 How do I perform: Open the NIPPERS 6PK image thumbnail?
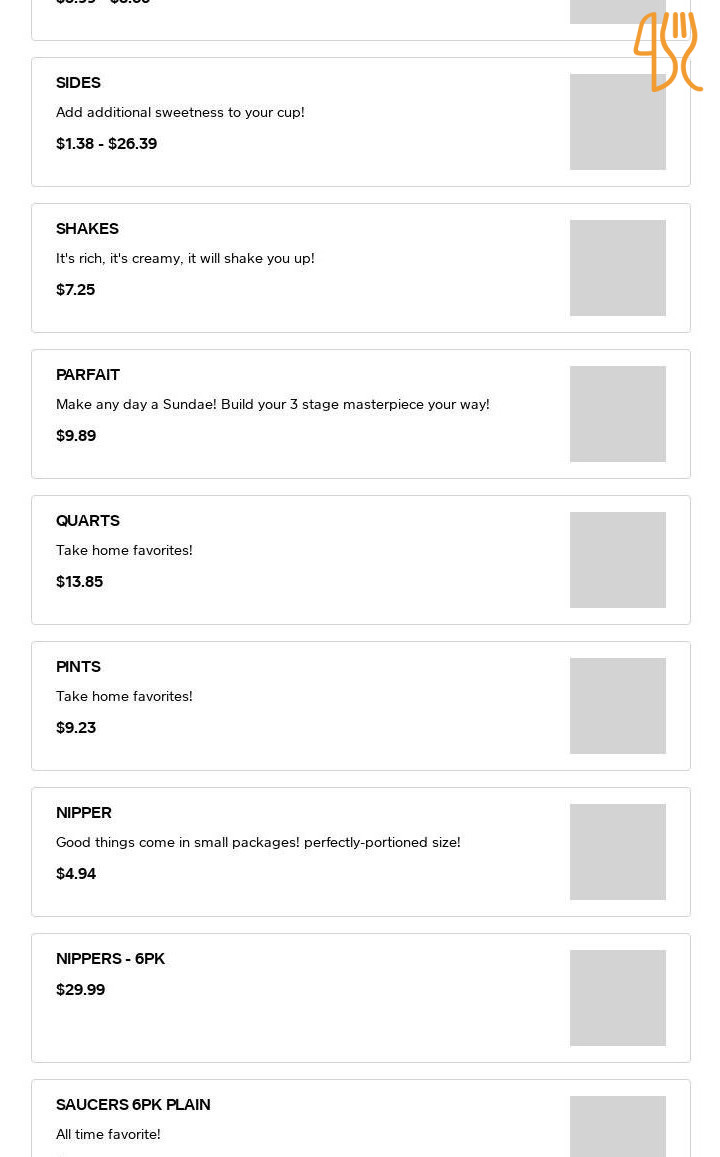(x=618, y=998)
